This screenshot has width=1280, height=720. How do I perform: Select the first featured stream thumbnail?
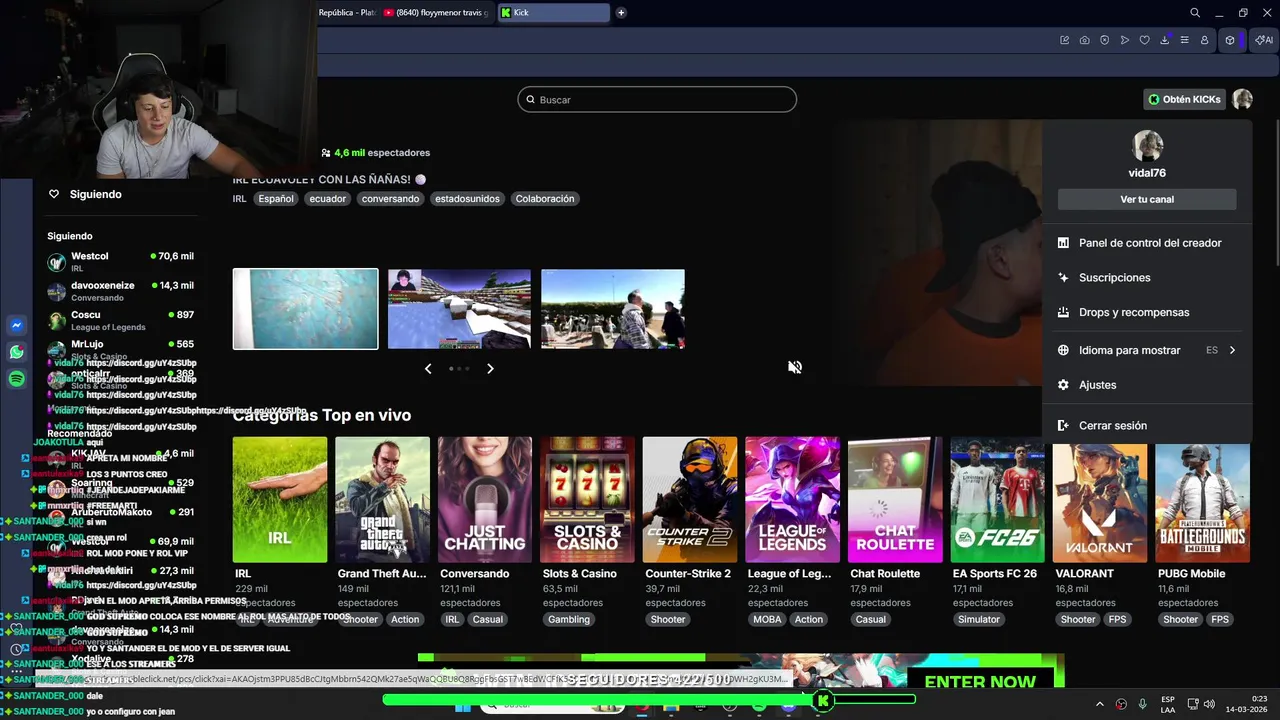(x=306, y=309)
